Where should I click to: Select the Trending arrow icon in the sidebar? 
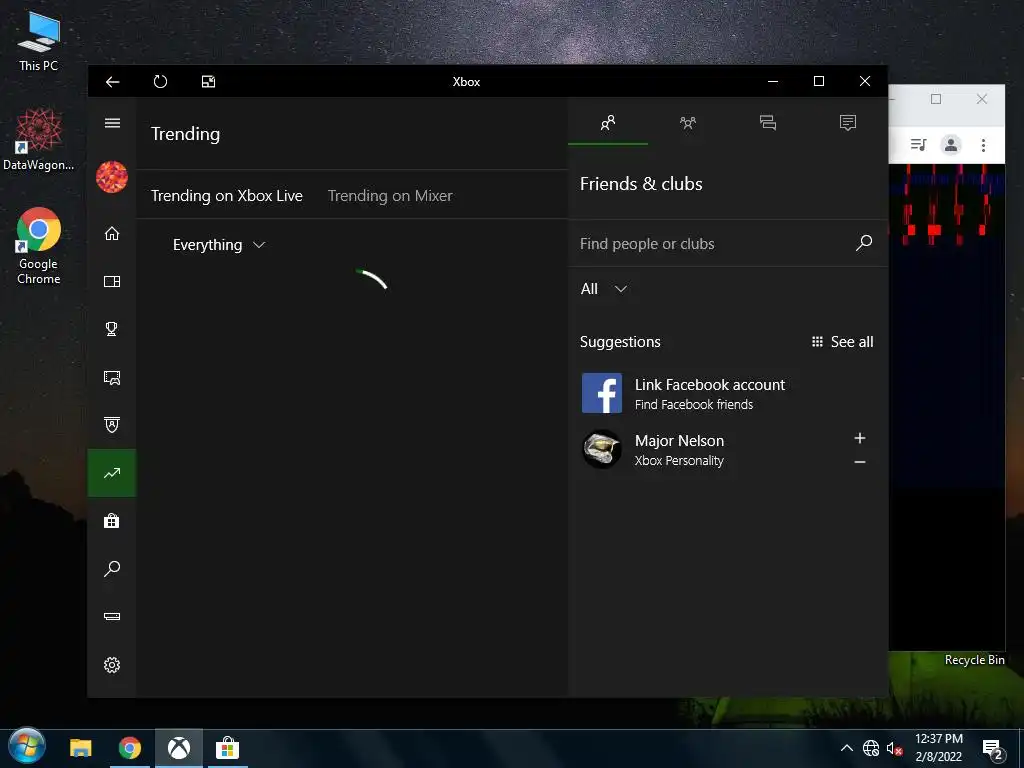pos(112,473)
